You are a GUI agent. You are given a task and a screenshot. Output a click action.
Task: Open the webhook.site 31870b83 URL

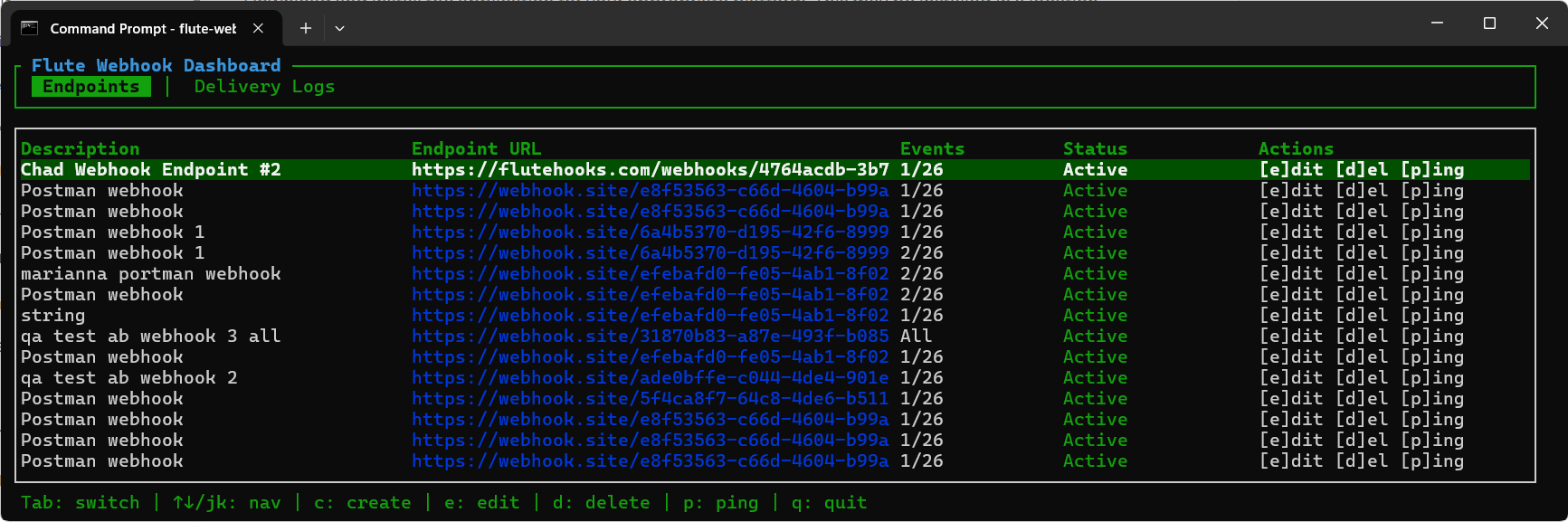point(651,337)
